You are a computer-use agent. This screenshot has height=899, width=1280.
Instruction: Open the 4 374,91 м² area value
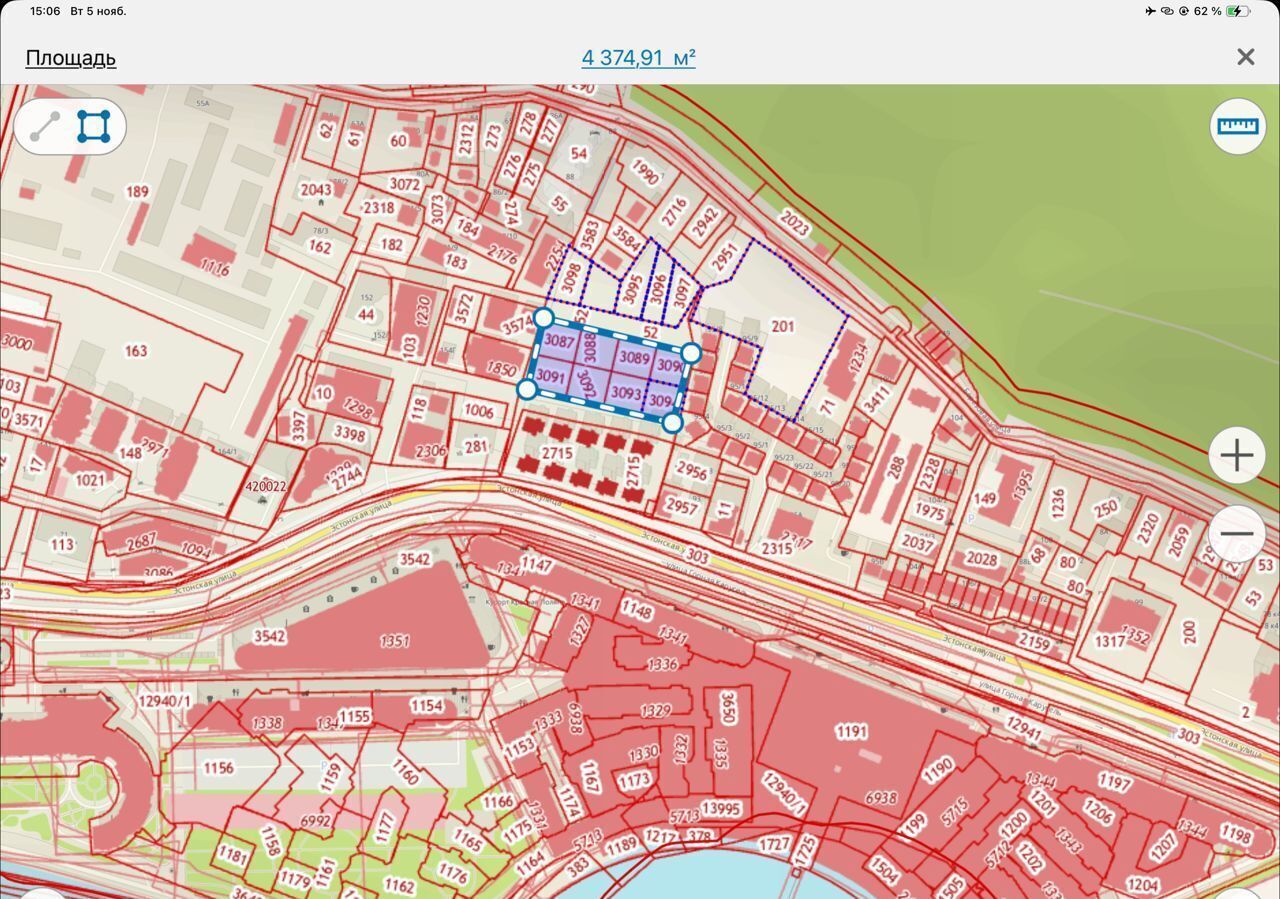click(x=638, y=58)
